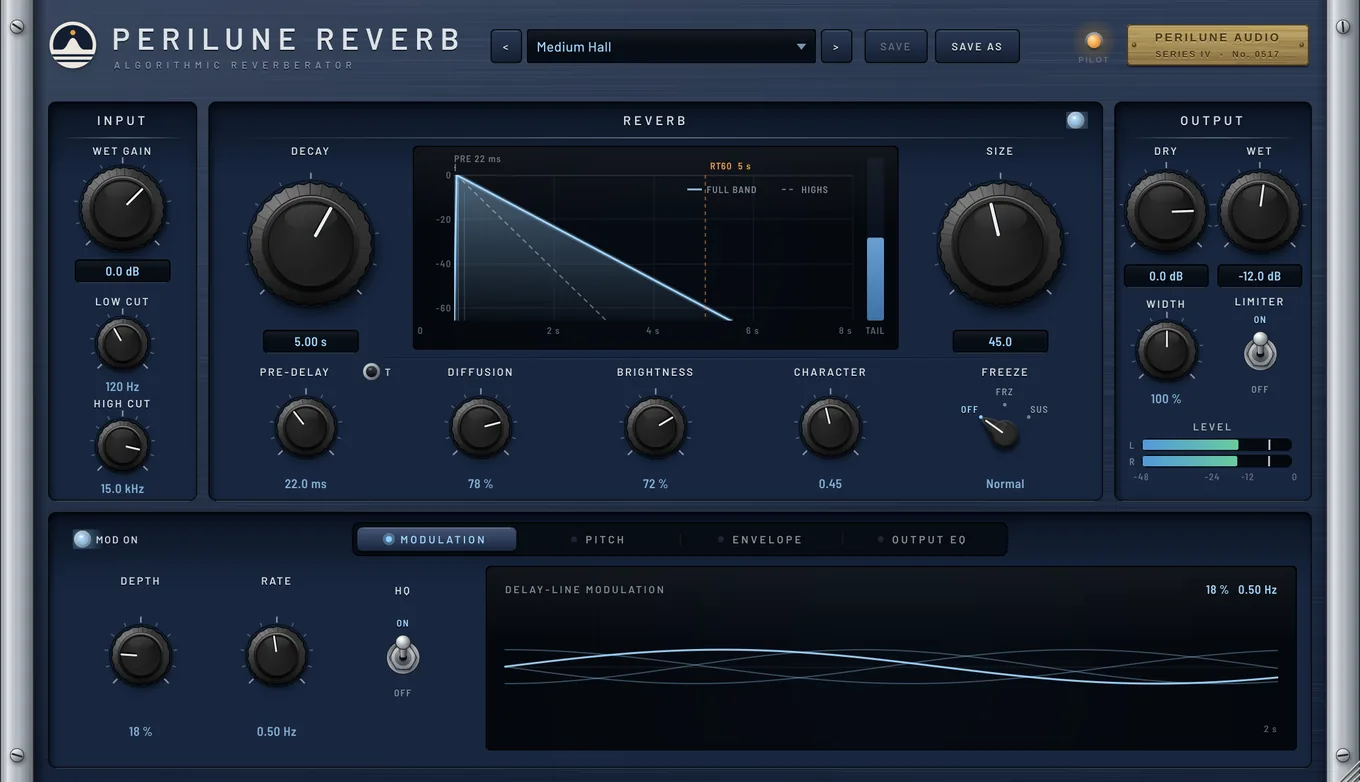Open the Output EQ tab
This screenshot has height=782, width=1360.
coord(923,539)
